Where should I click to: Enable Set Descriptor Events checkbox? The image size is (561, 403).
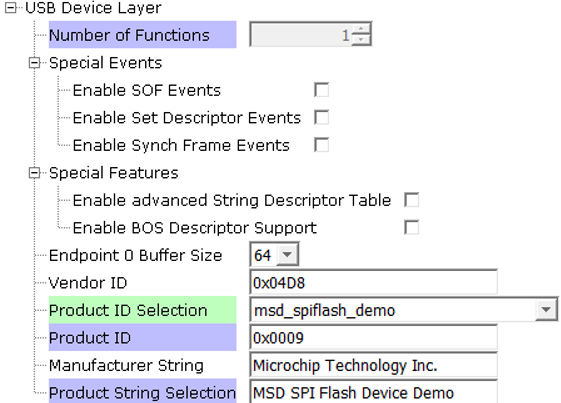click(321, 117)
